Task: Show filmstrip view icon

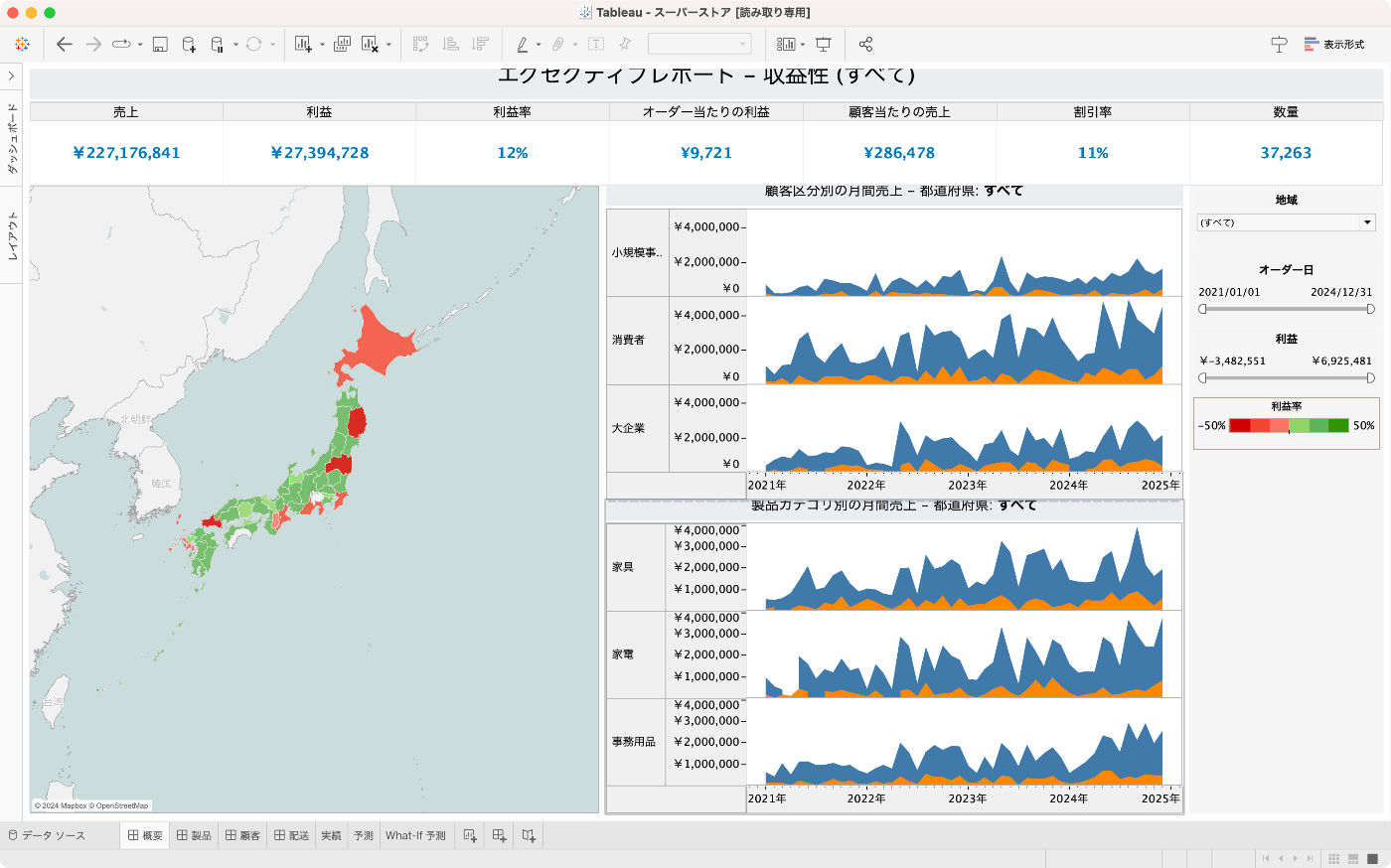Action: coord(1353,858)
